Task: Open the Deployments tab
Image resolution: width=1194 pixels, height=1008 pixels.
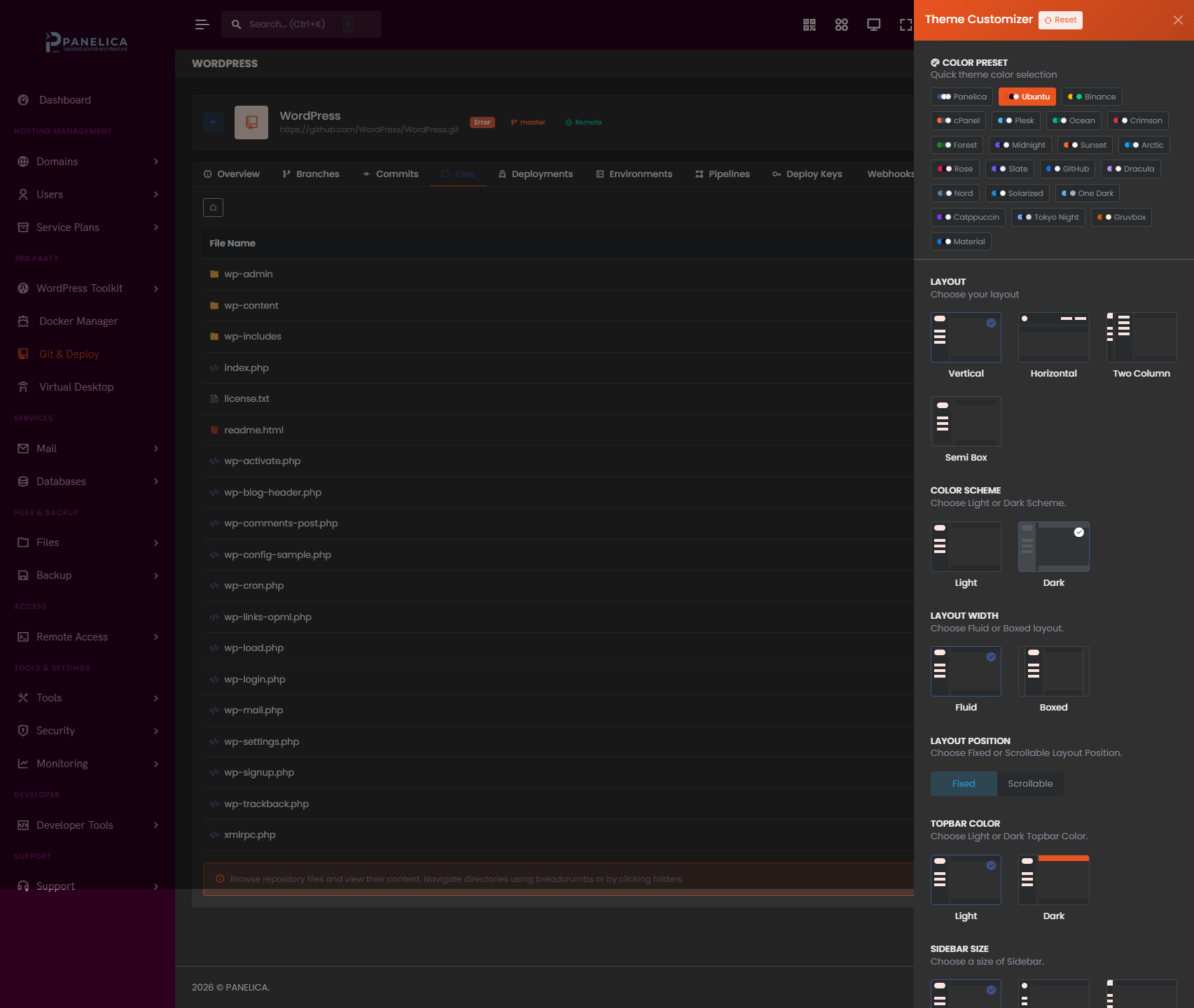Action: click(x=535, y=174)
